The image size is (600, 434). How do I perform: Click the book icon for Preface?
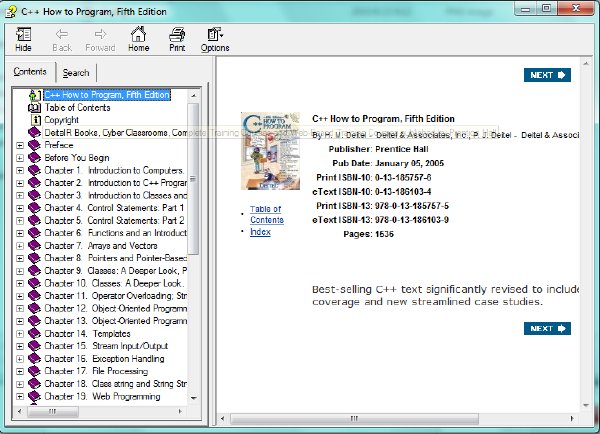(34, 145)
